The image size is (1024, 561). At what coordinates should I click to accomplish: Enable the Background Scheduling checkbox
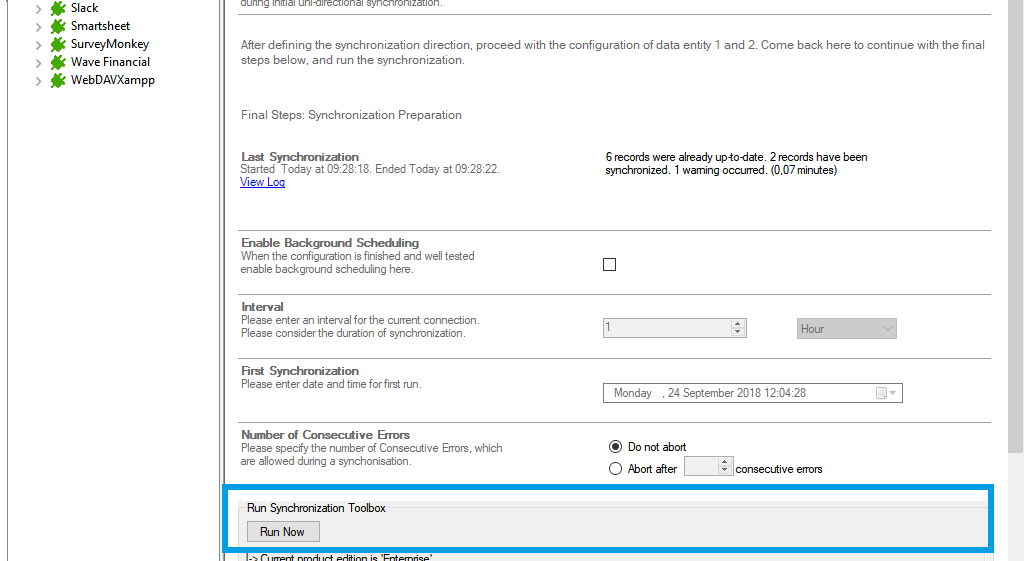coord(610,265)
